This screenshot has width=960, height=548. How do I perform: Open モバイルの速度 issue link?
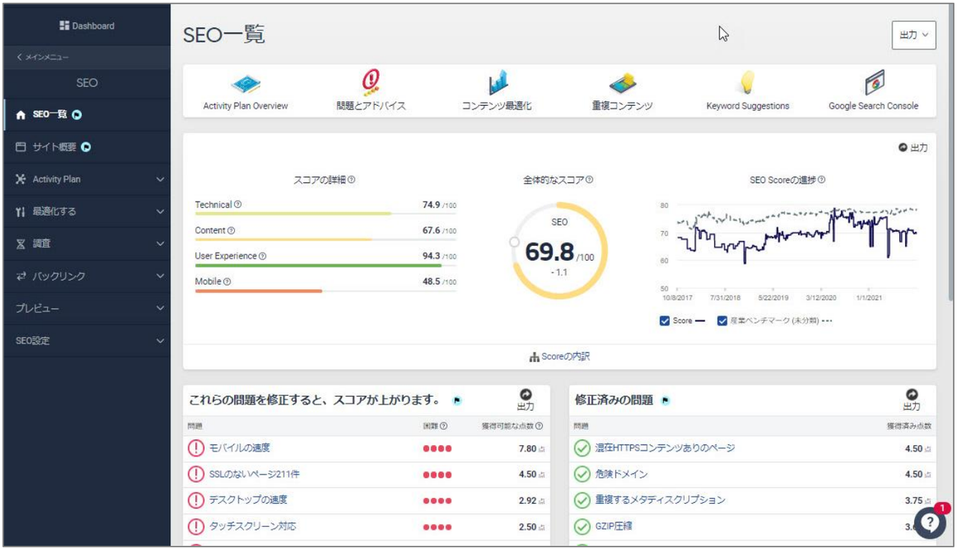pos(239,448)
